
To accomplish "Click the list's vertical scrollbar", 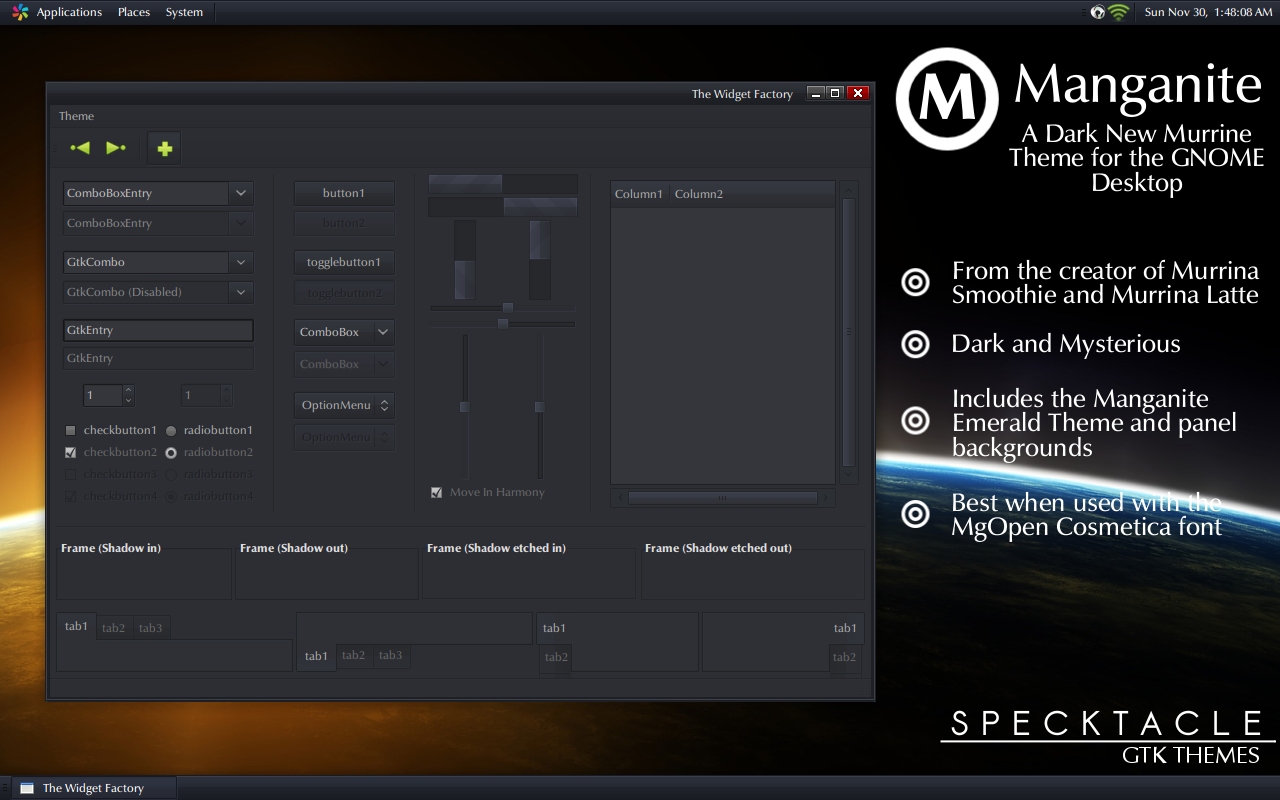I will pyautogui.click(x=849, y=332).
